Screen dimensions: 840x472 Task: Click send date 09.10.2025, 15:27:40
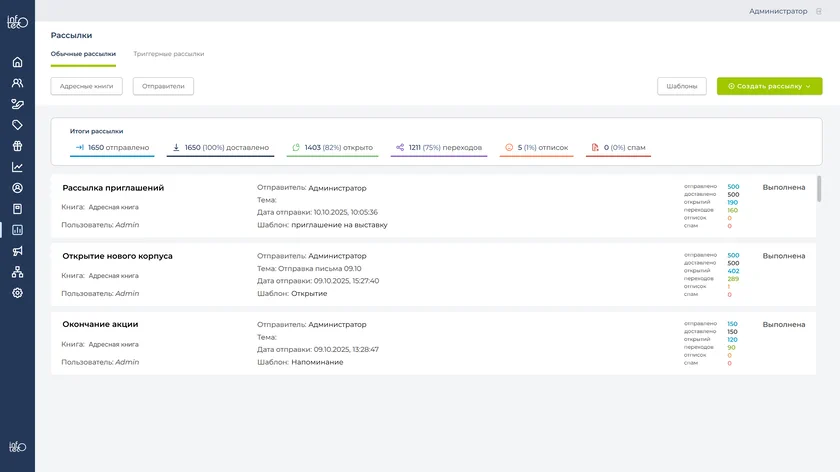pos(346,281)
